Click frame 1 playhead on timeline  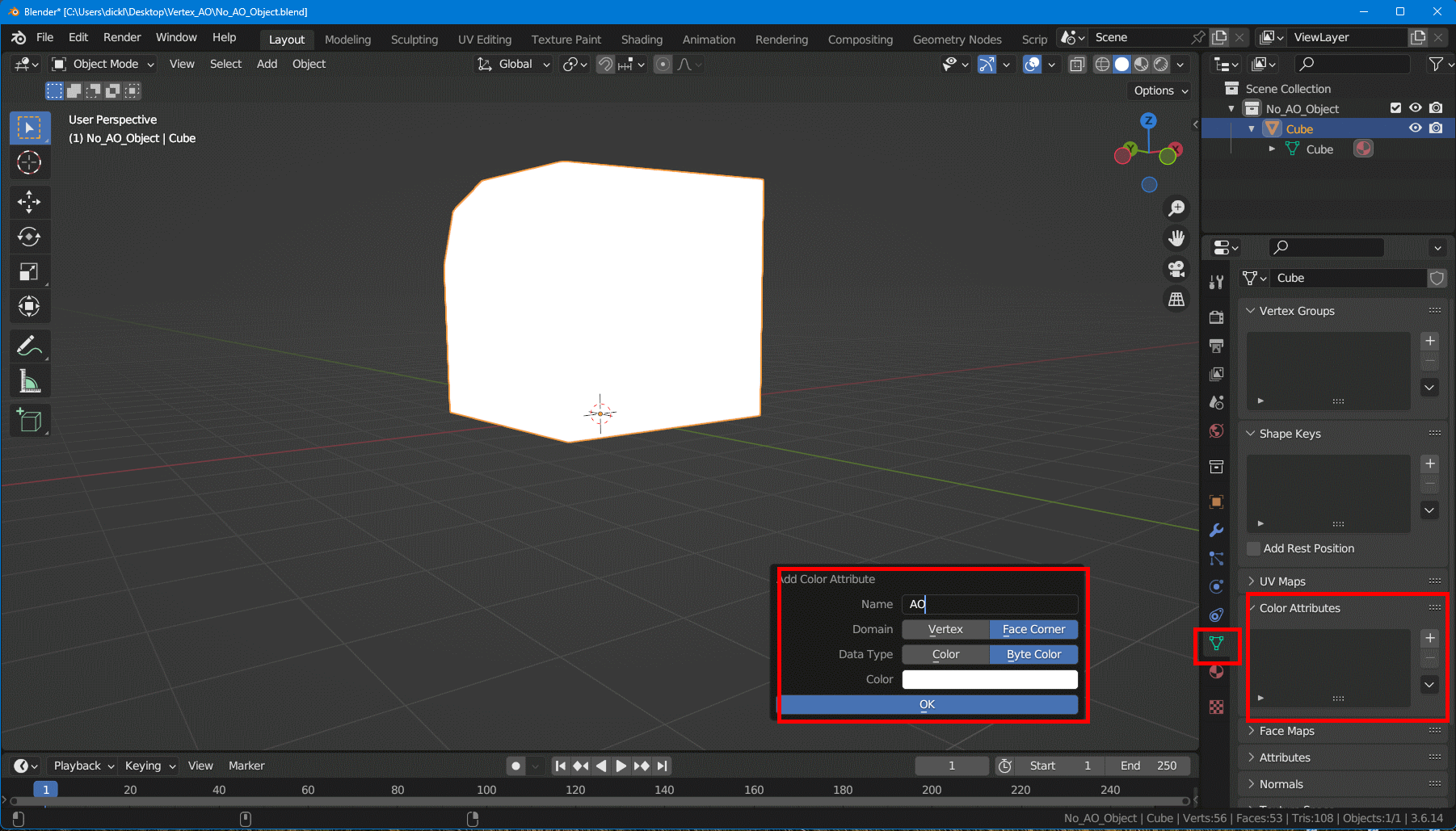(x=46, y=790)
